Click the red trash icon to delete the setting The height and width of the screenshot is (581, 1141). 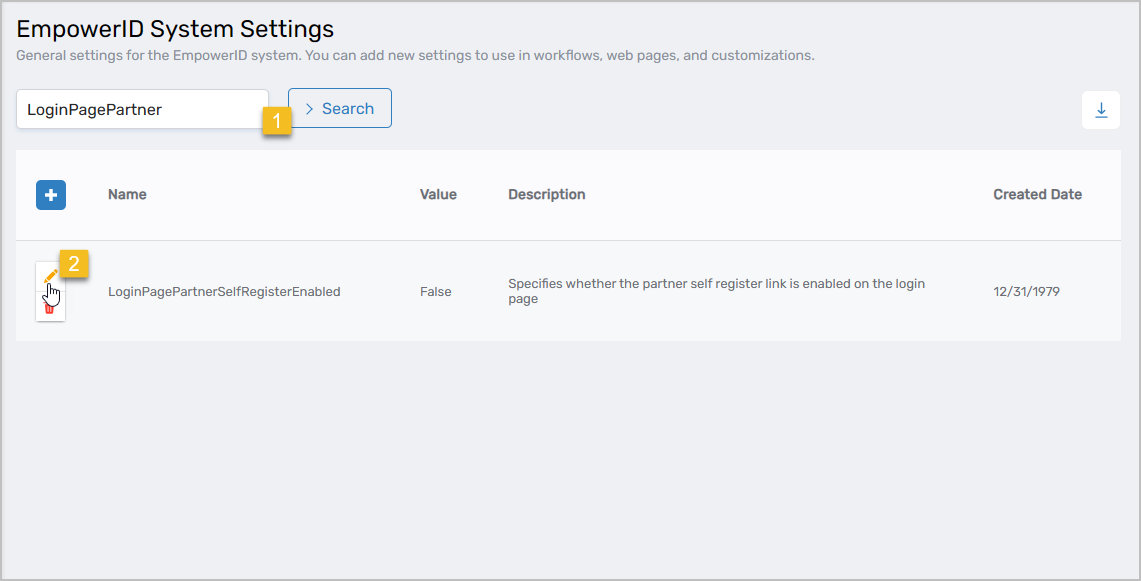click(51, 308)
